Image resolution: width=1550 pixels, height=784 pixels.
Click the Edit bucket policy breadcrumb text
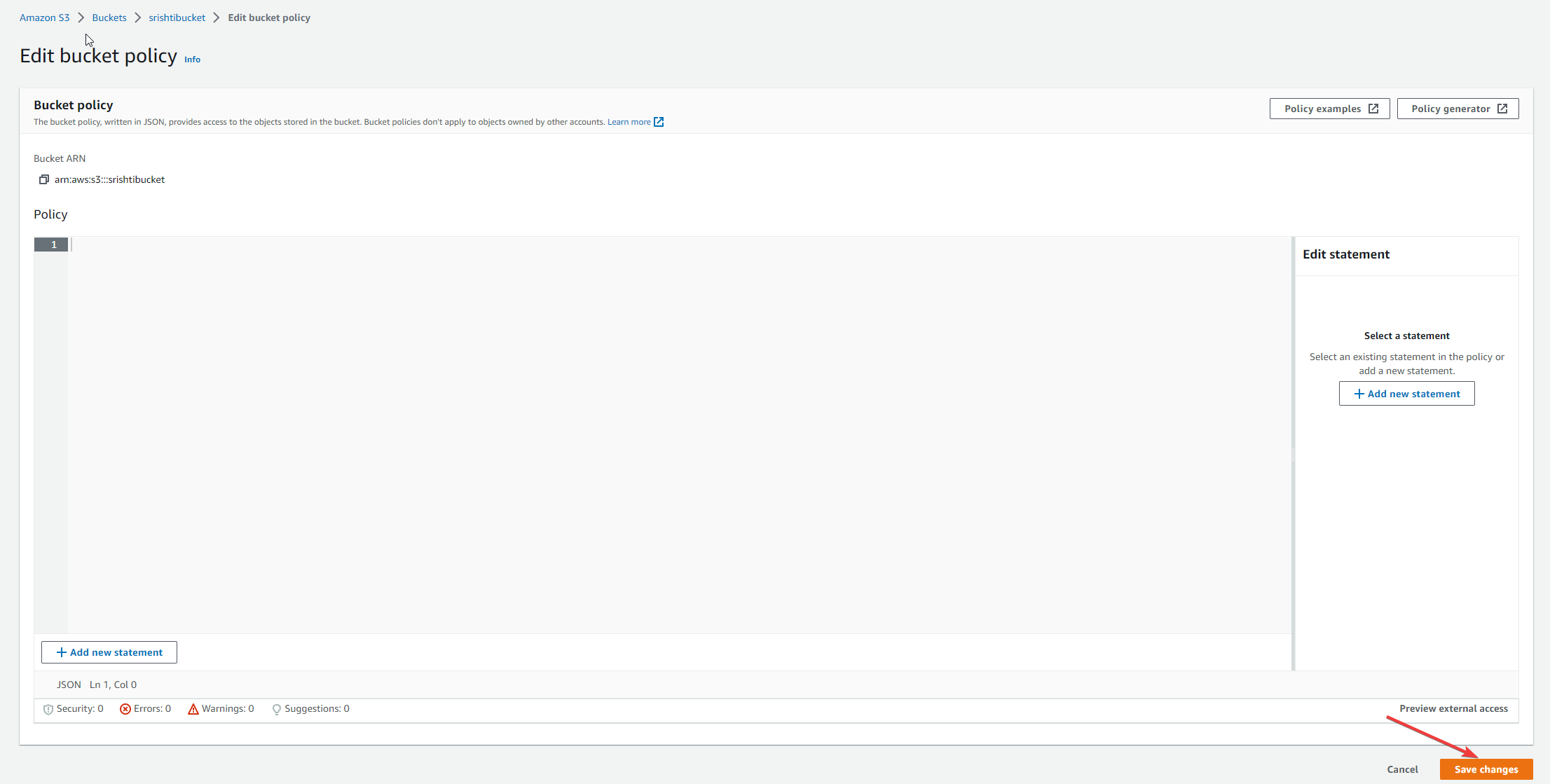point(269,18)
